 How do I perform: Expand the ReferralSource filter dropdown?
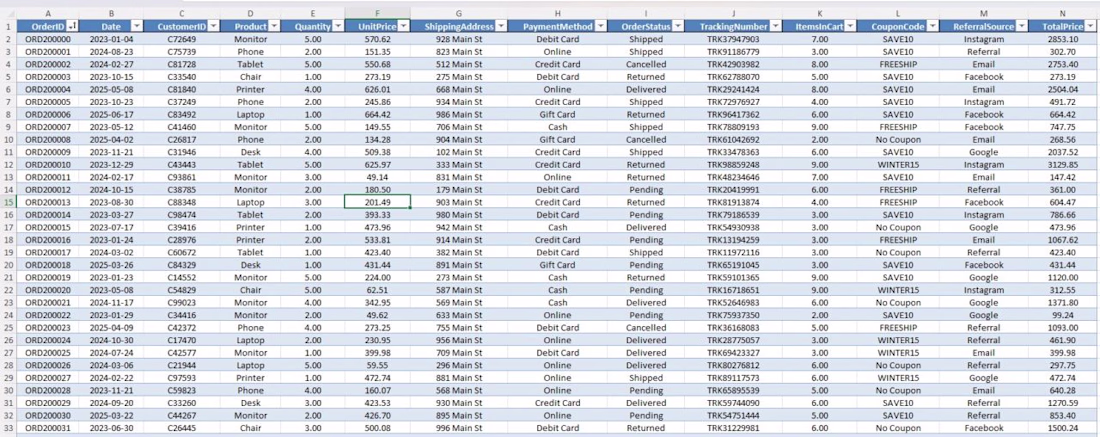click(1021, 27)
